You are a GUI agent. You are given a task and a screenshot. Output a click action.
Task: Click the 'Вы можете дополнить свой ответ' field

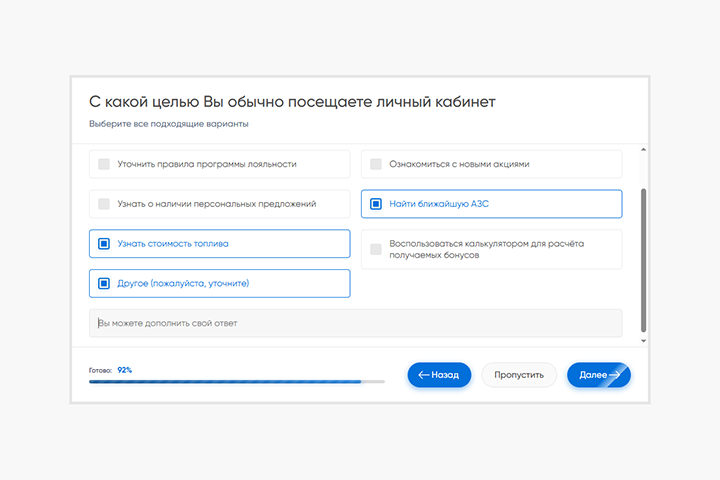tap(355, 323)
